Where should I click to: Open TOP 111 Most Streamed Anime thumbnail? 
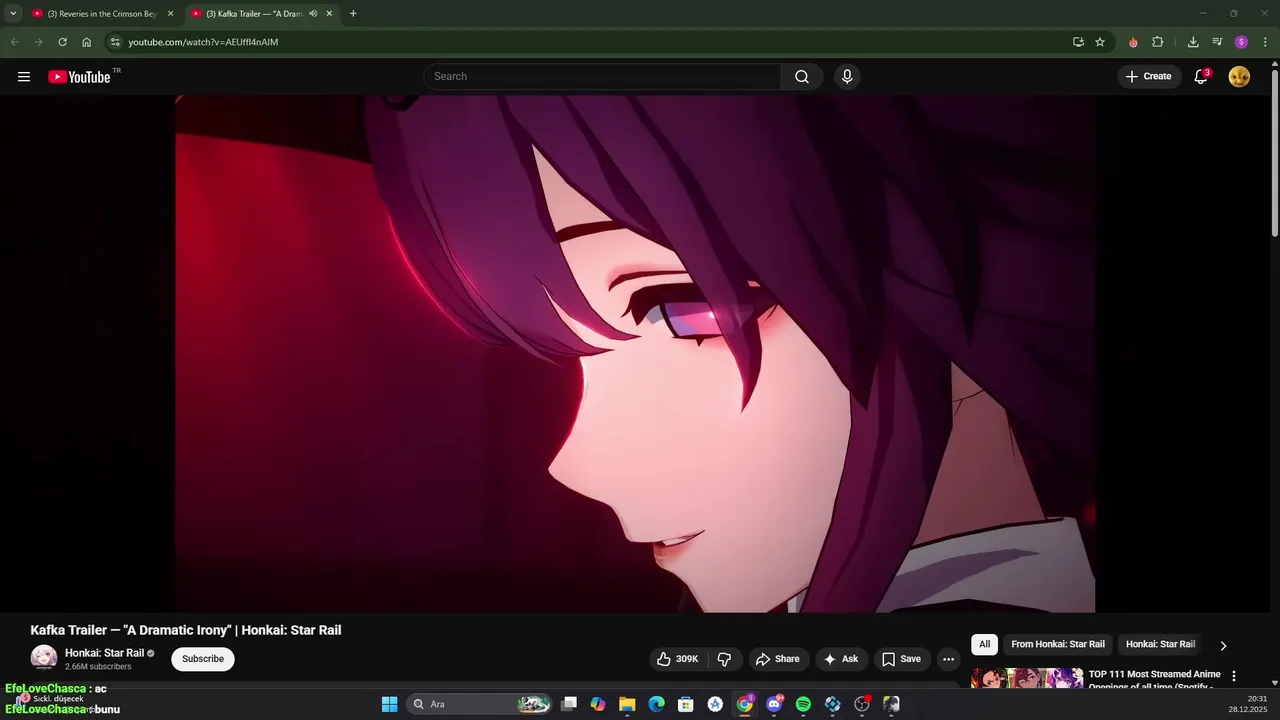(1027, 678)
